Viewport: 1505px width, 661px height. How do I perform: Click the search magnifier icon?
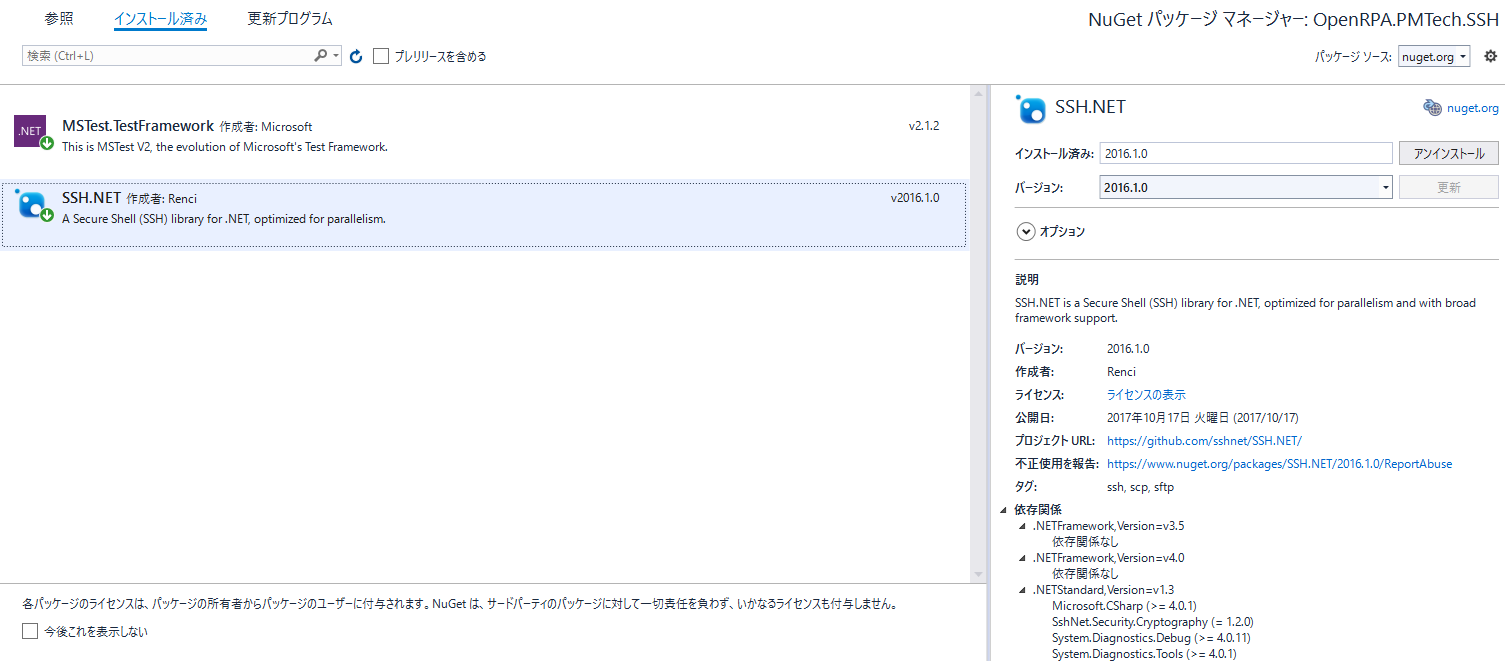(x=320, y=56)
